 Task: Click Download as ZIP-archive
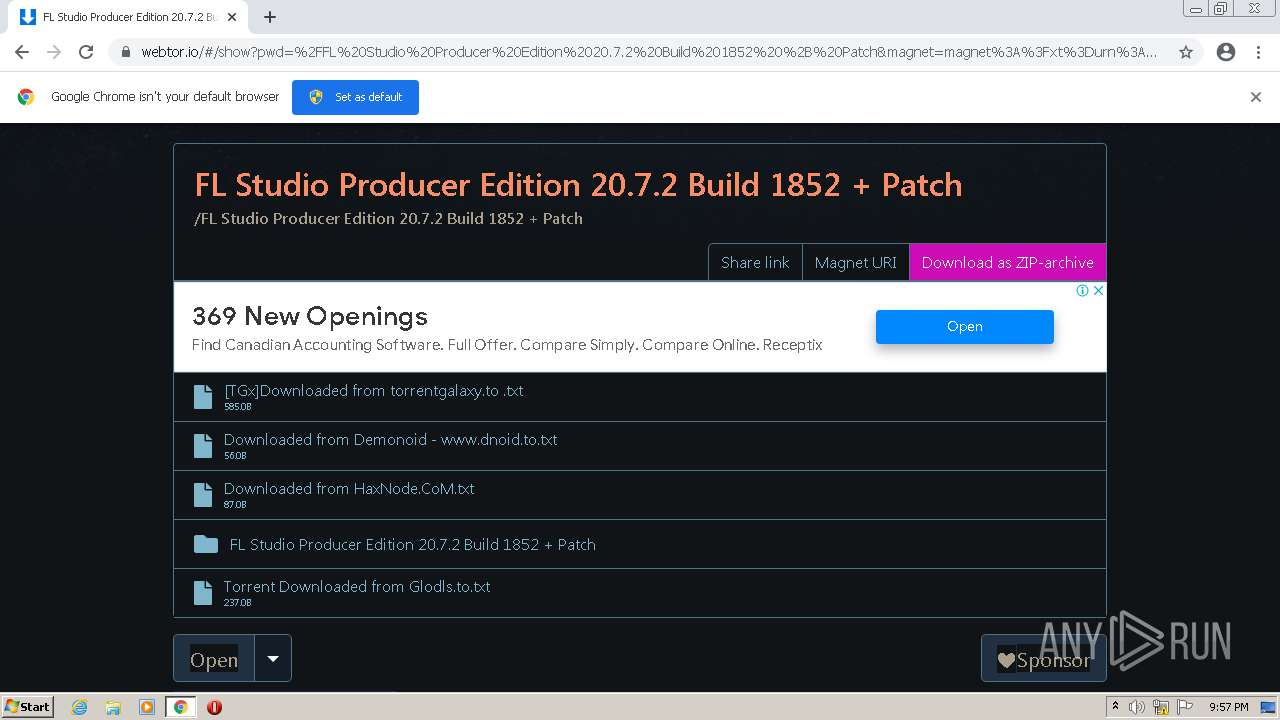click(1007, 262)
